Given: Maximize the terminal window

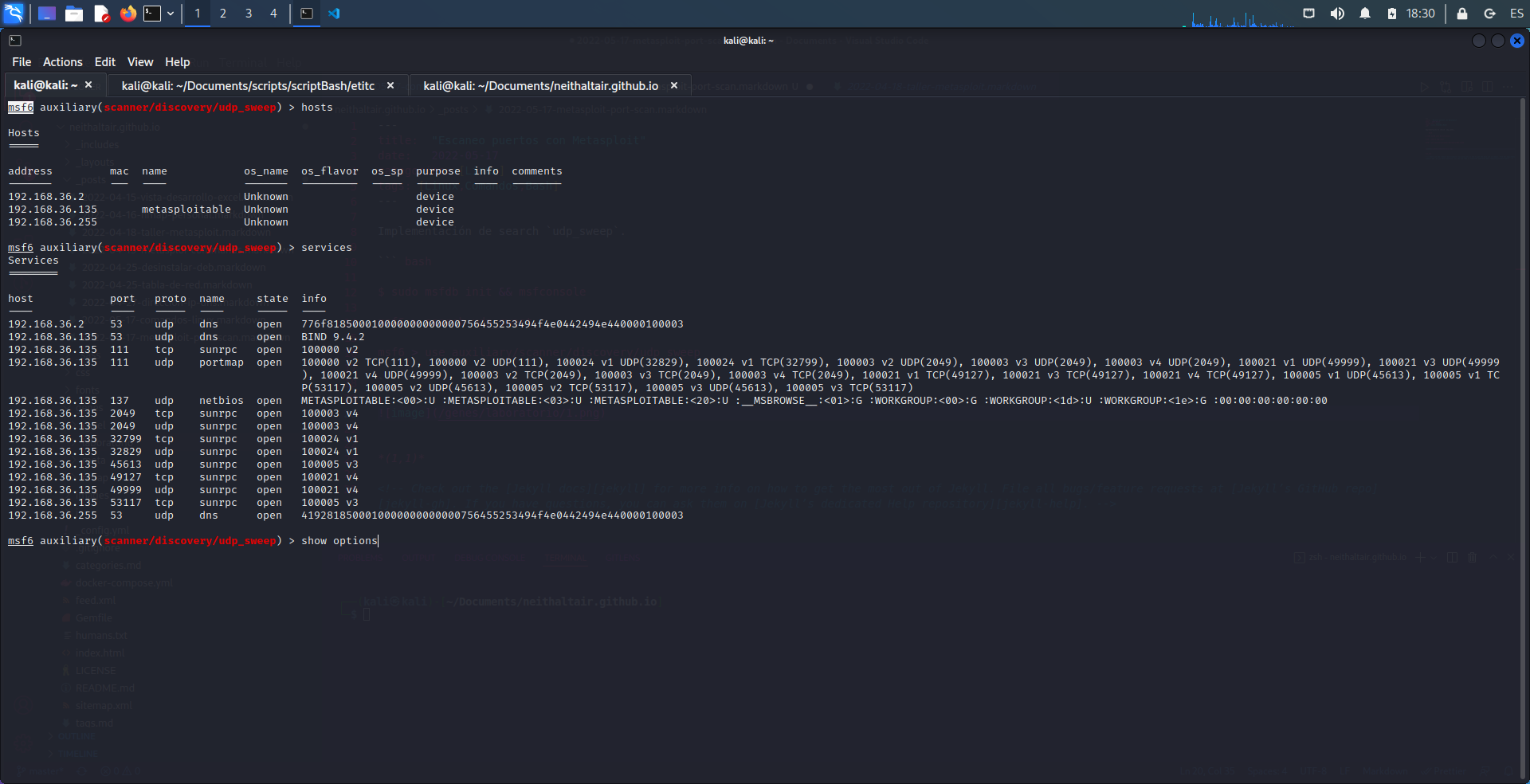Looking at the screenshot, I should point(1498,41).
